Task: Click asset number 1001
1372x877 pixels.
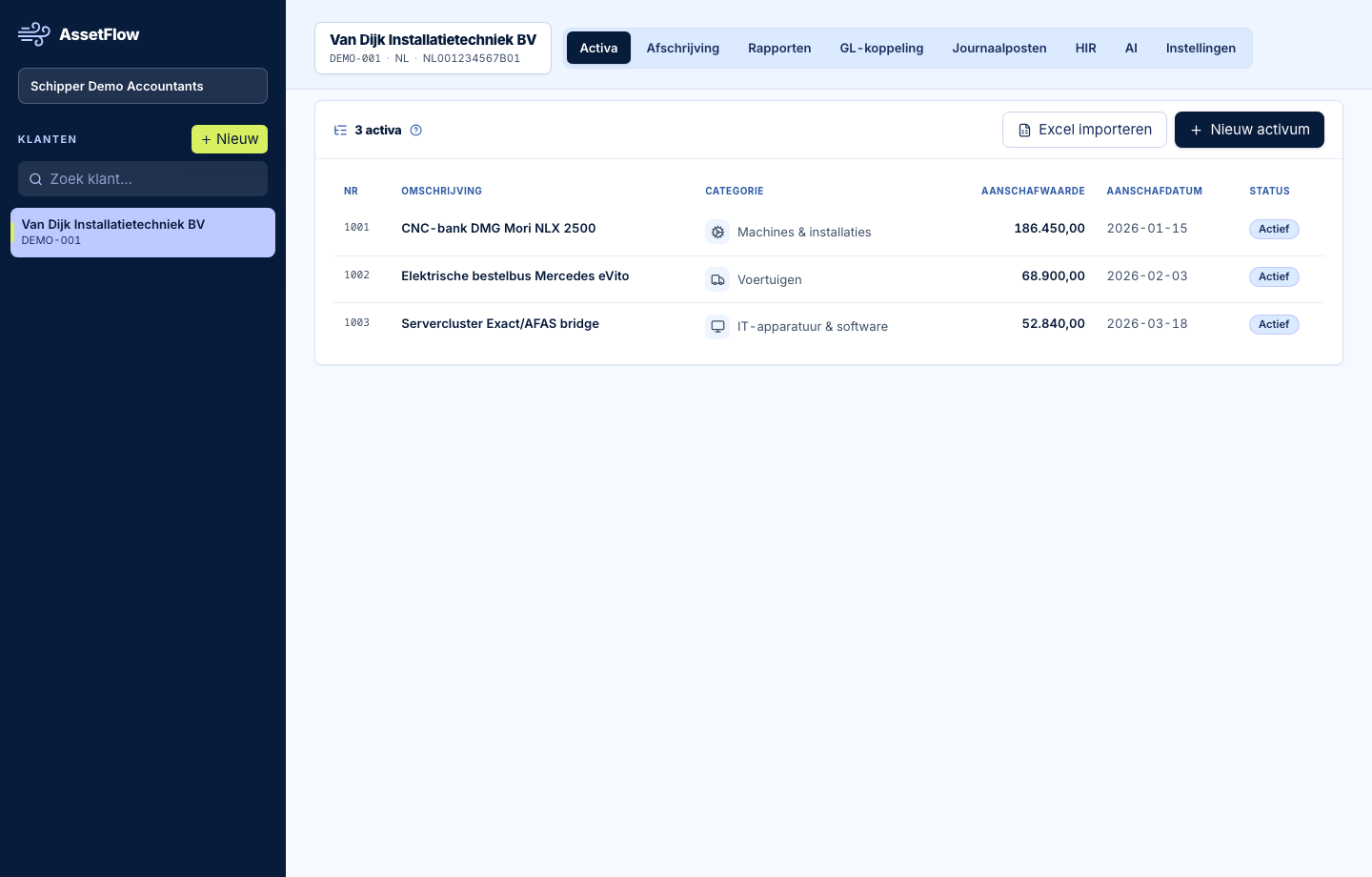Action: coord(356,228)
